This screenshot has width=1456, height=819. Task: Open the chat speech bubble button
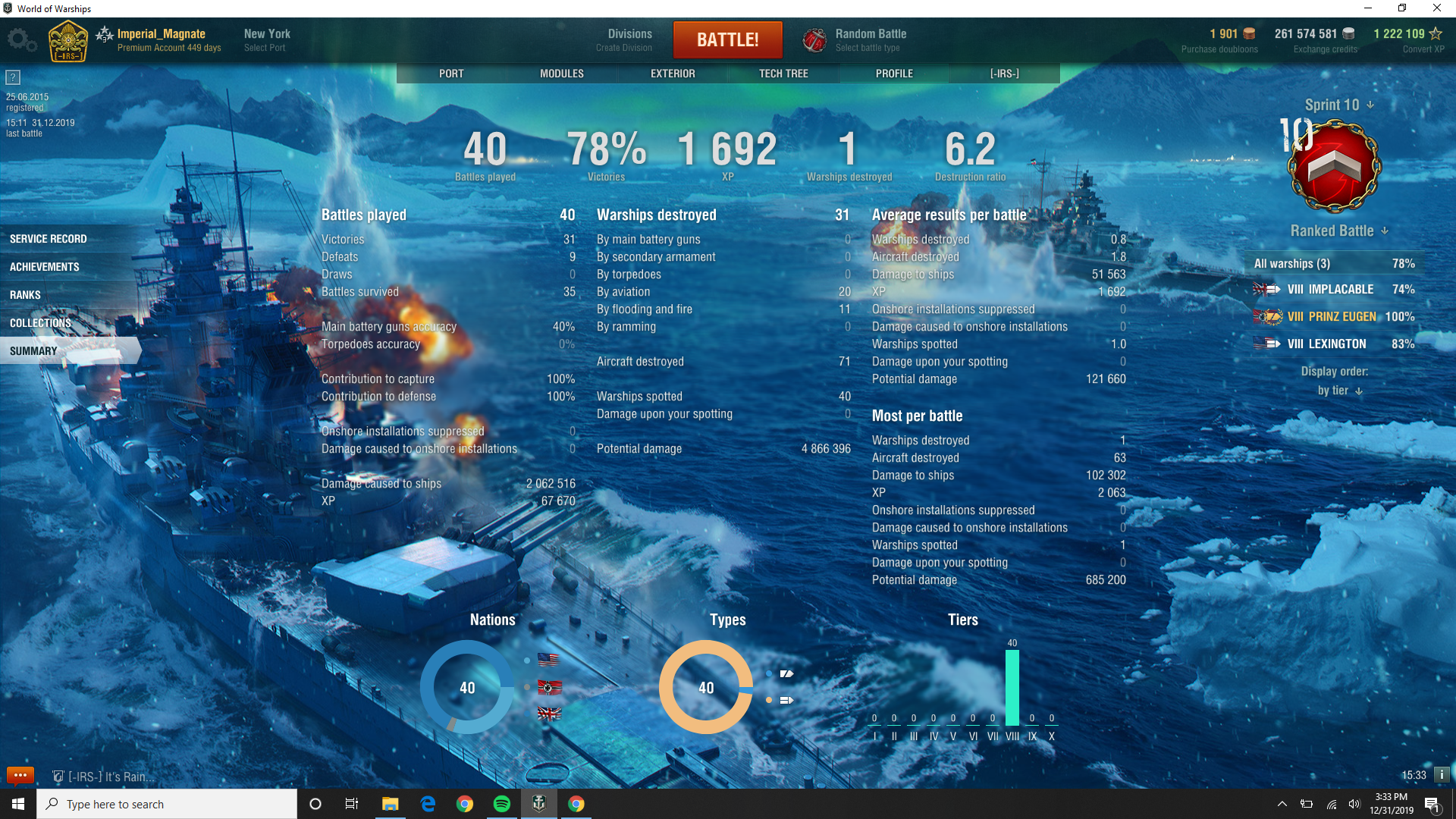[x=20, y=775]
